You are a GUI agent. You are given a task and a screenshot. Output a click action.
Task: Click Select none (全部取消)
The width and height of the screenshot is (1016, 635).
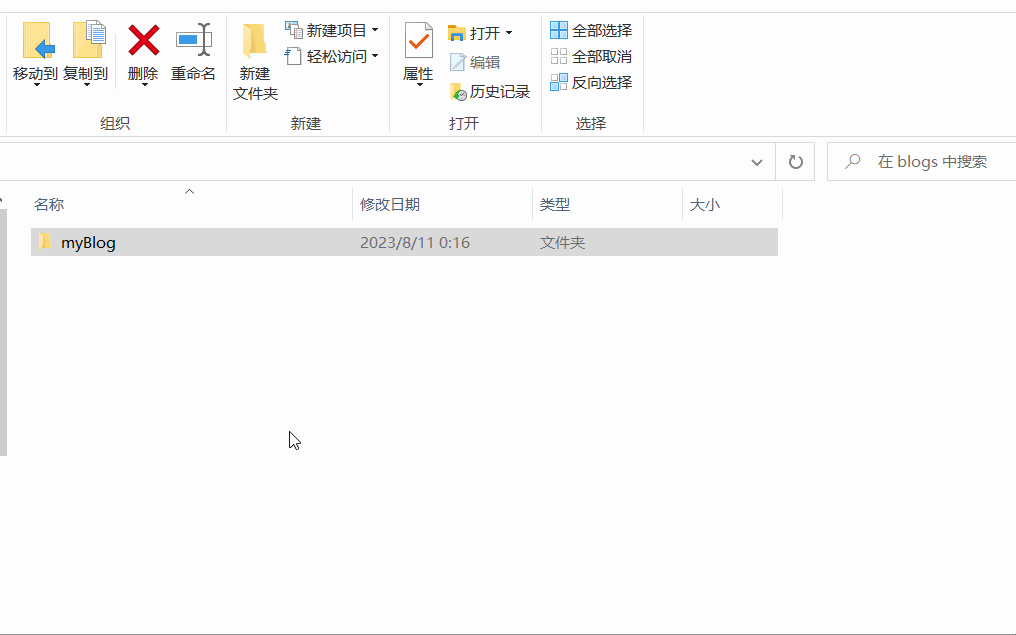point(591,56)
